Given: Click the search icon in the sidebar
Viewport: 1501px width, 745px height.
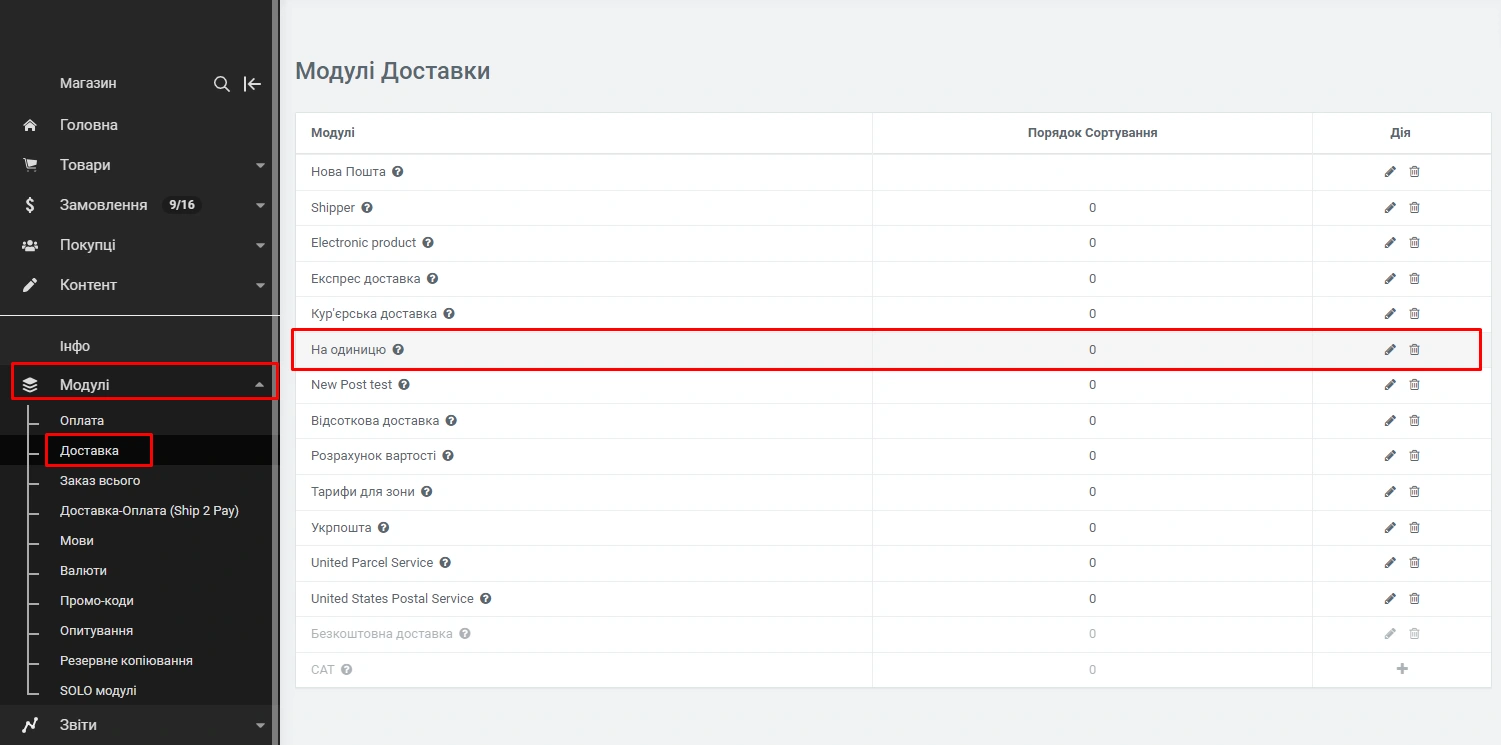Looking at the screenshot, I should click(222, 84).
